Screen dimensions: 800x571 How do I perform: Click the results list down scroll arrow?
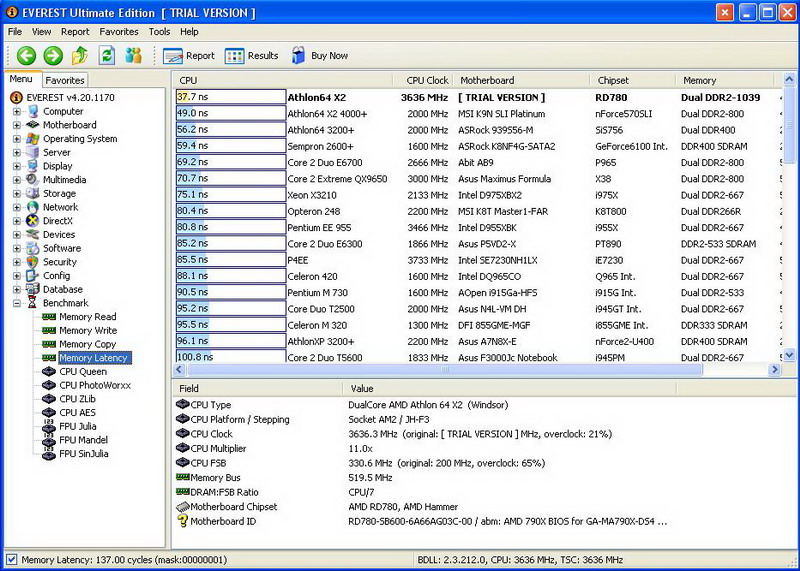(789, 355)
